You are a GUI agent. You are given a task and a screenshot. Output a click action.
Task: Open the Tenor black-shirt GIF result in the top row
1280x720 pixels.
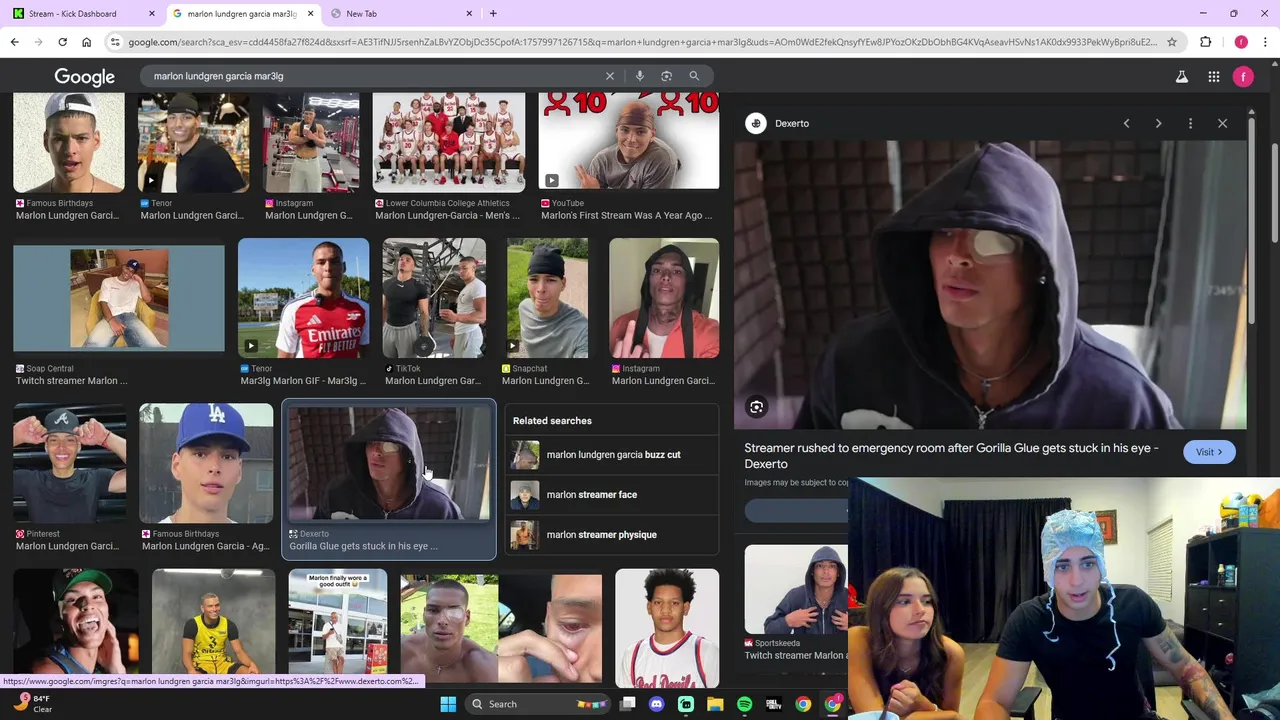pos(194,141)
